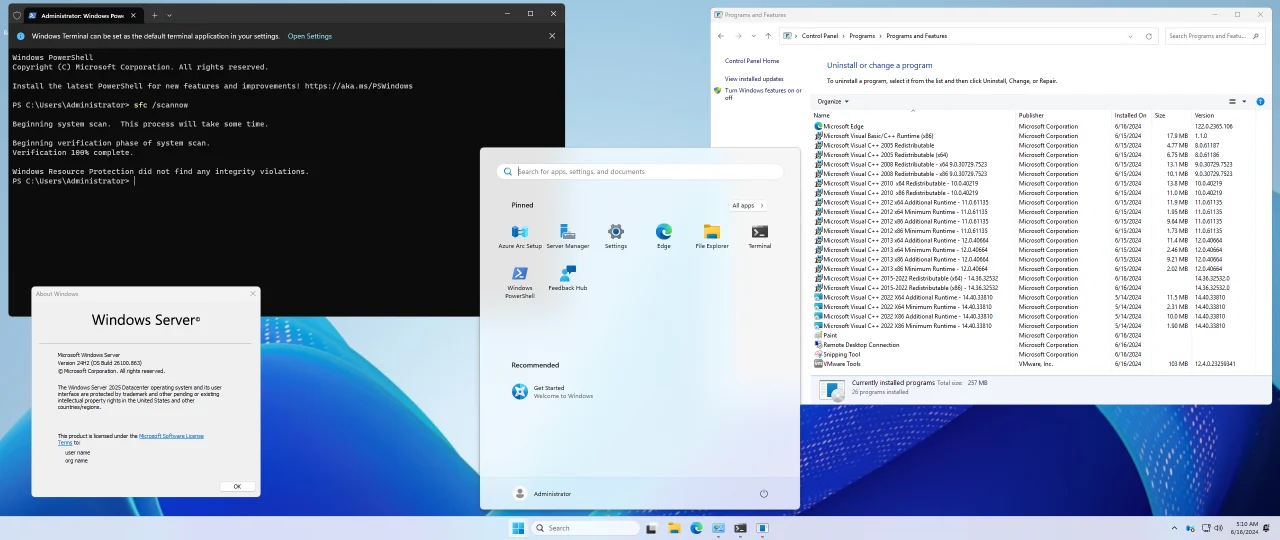This screenshot has height=540, width=1280.
Task: Open Windows PowerShell pinned app
Action: pos(520,282)
